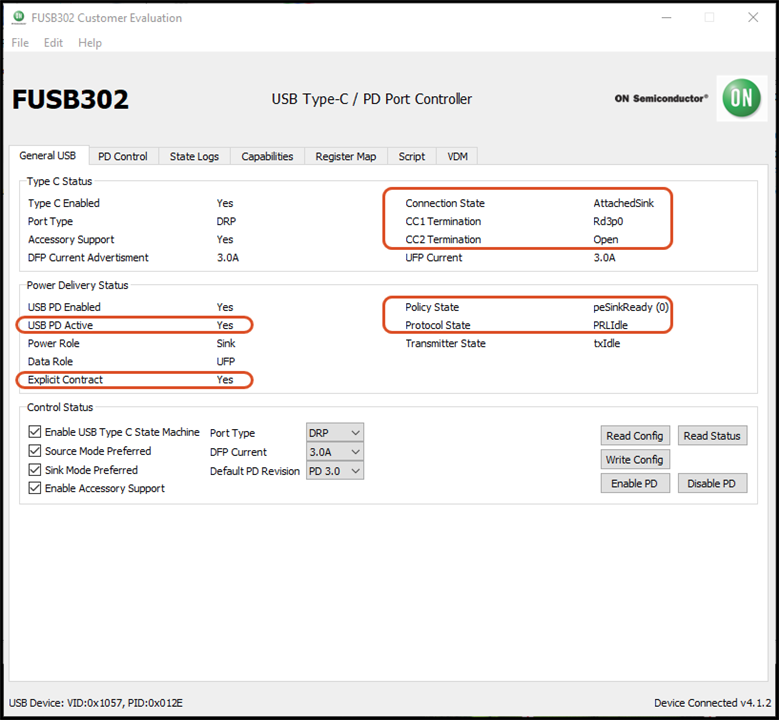Image resolution: width=779 pixels, height=720 pixels.
Task: Click the UFP Current label
Action: [x=433, y=257]
